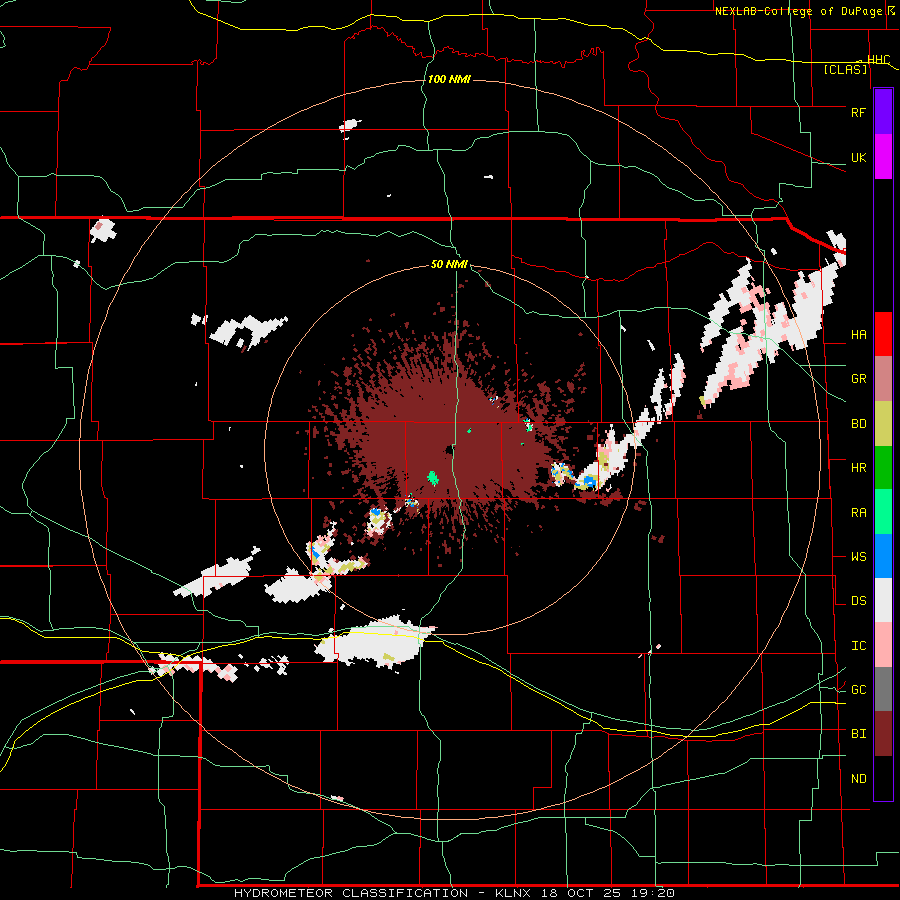Click the HA red legend swatch

[x=883, y=334]
